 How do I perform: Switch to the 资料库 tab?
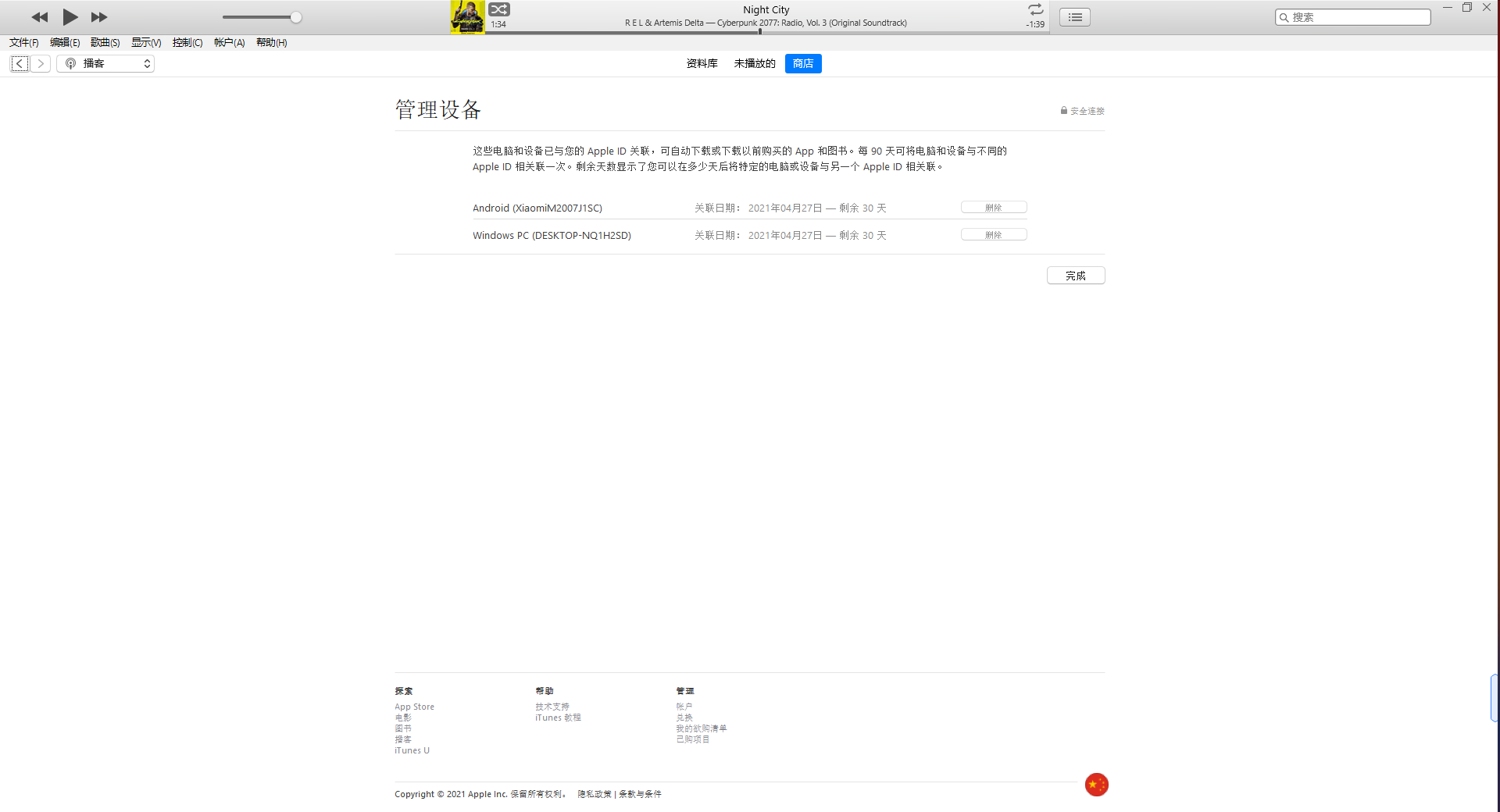pos(702,64)
